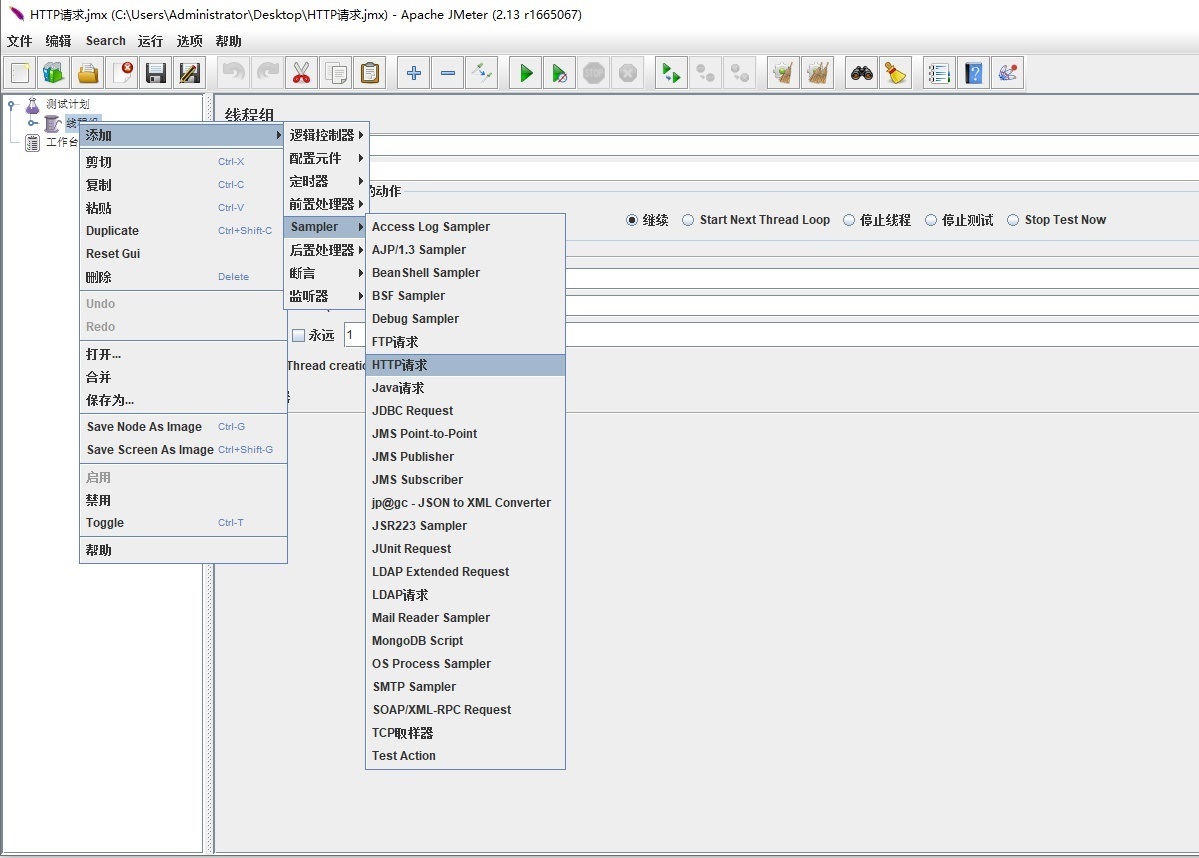This screenshot has height=858, width=1199.
Task: Click the Search binoculars icon
Action: point(862,73)
